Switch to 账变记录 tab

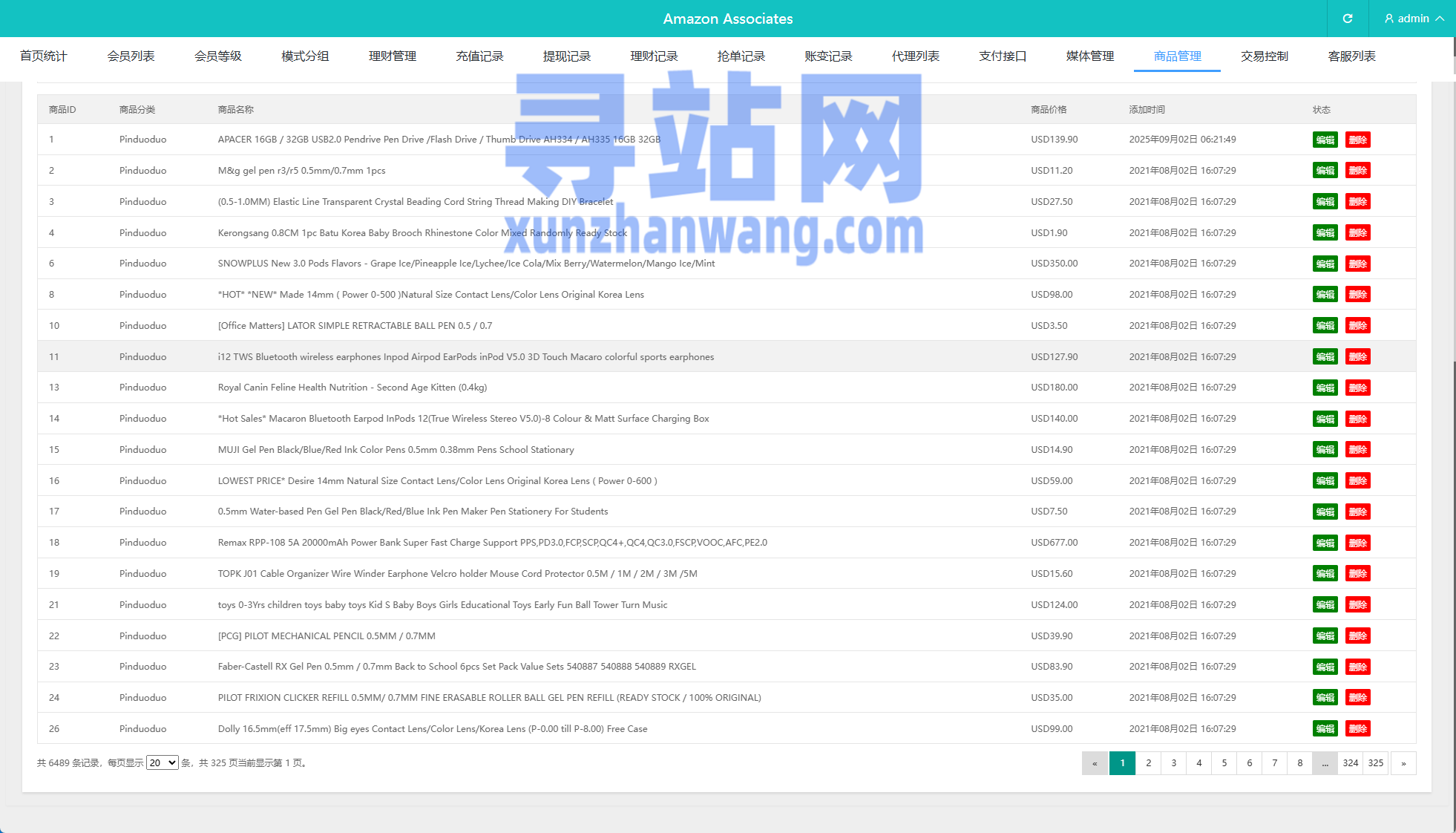[x=828, y=56]
